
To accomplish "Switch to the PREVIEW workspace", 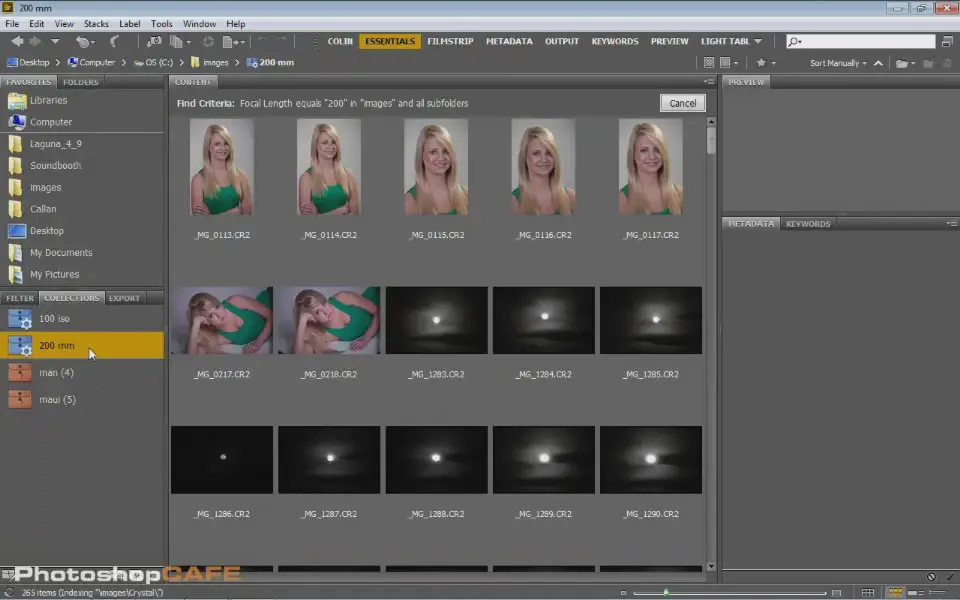I will tap(669, 41).
